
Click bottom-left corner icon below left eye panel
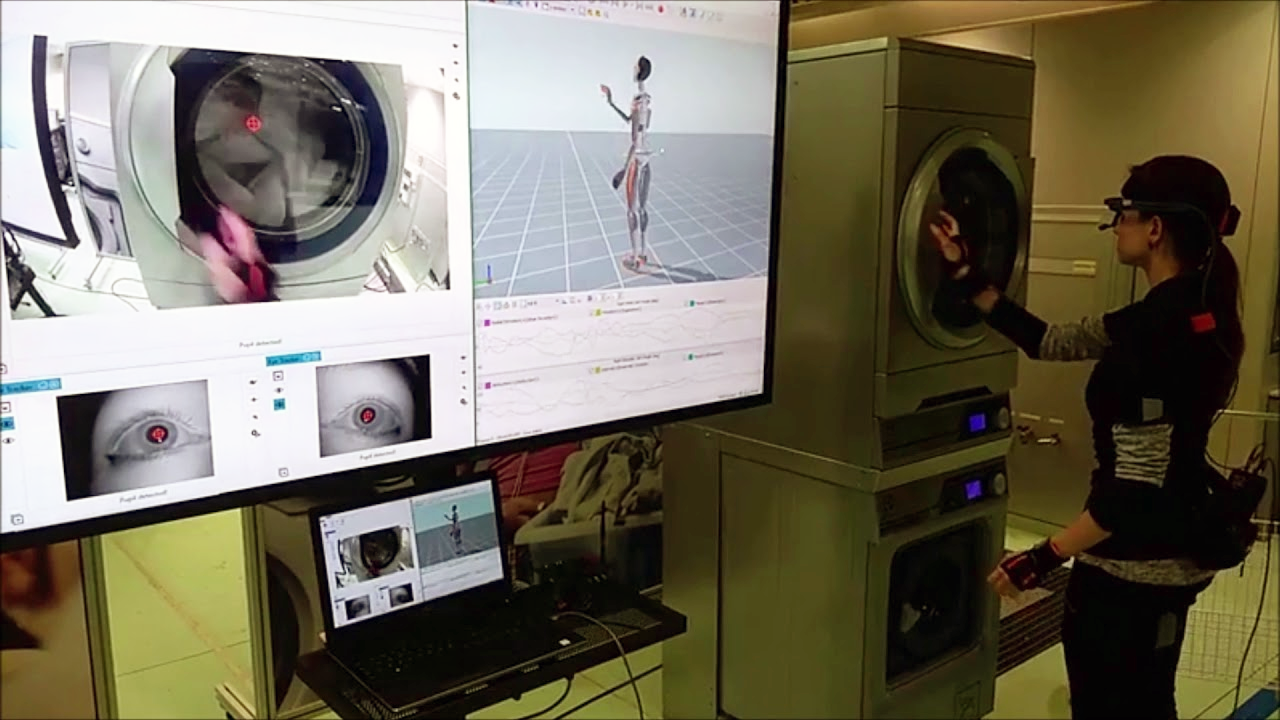[17, 519]
